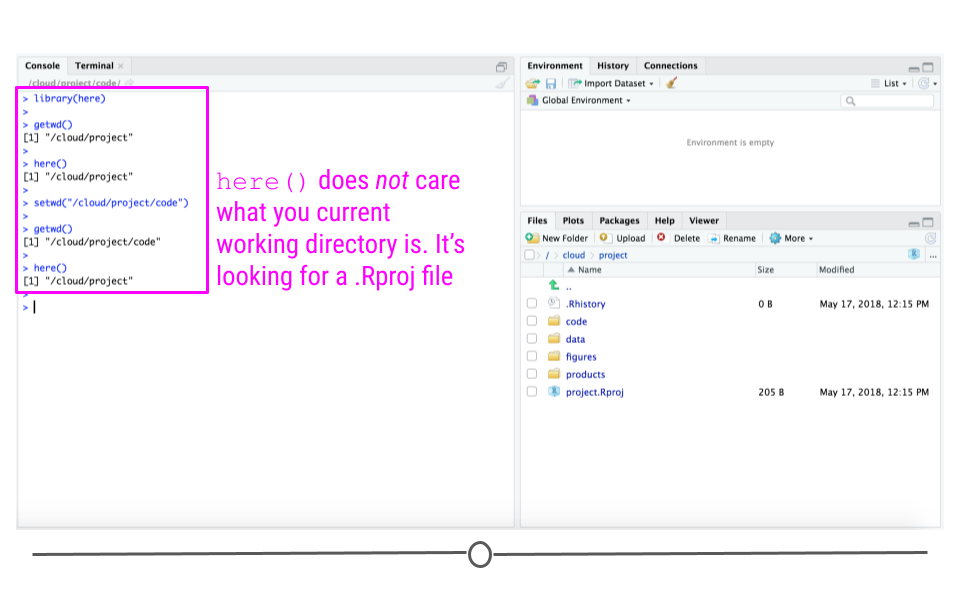Switch to the Plots tab

pyautogui.click(x=573, y=220)
